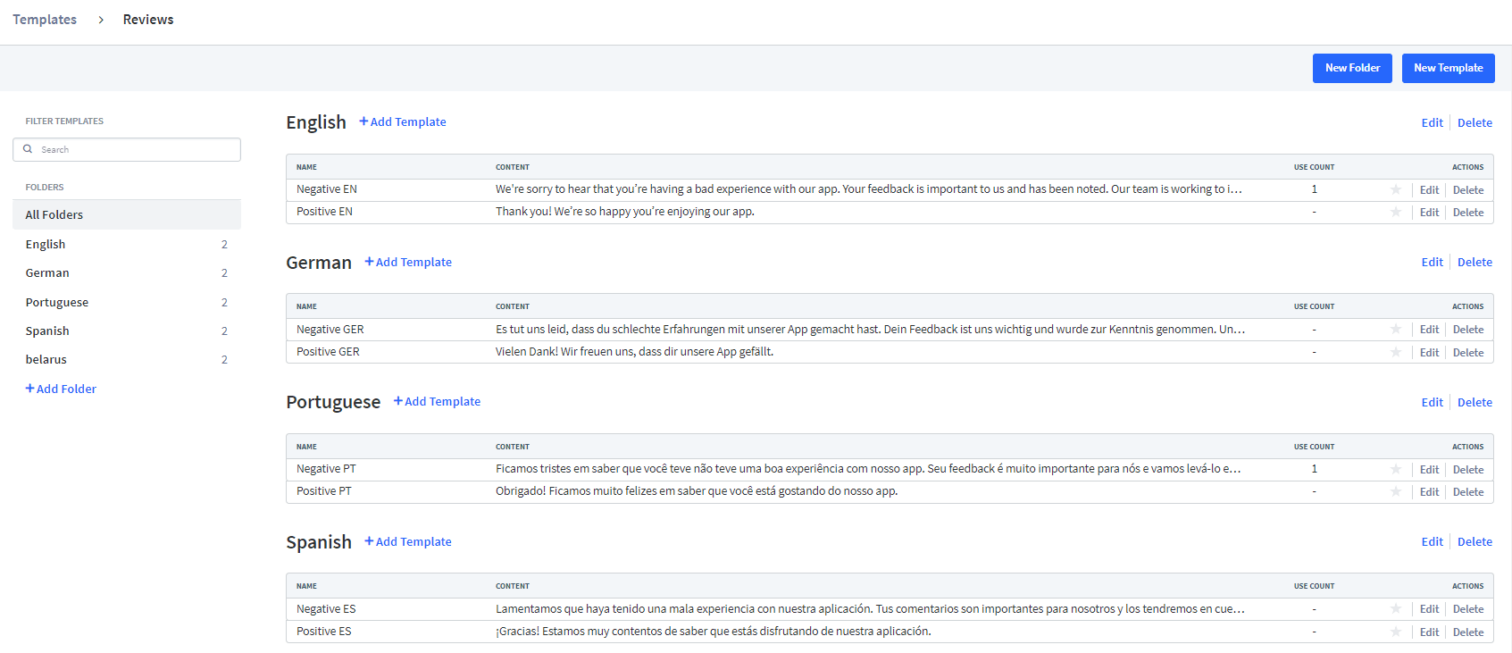Click Add Folder link in sidebar
Viewport: 1512px width, 653px height.
61,389
